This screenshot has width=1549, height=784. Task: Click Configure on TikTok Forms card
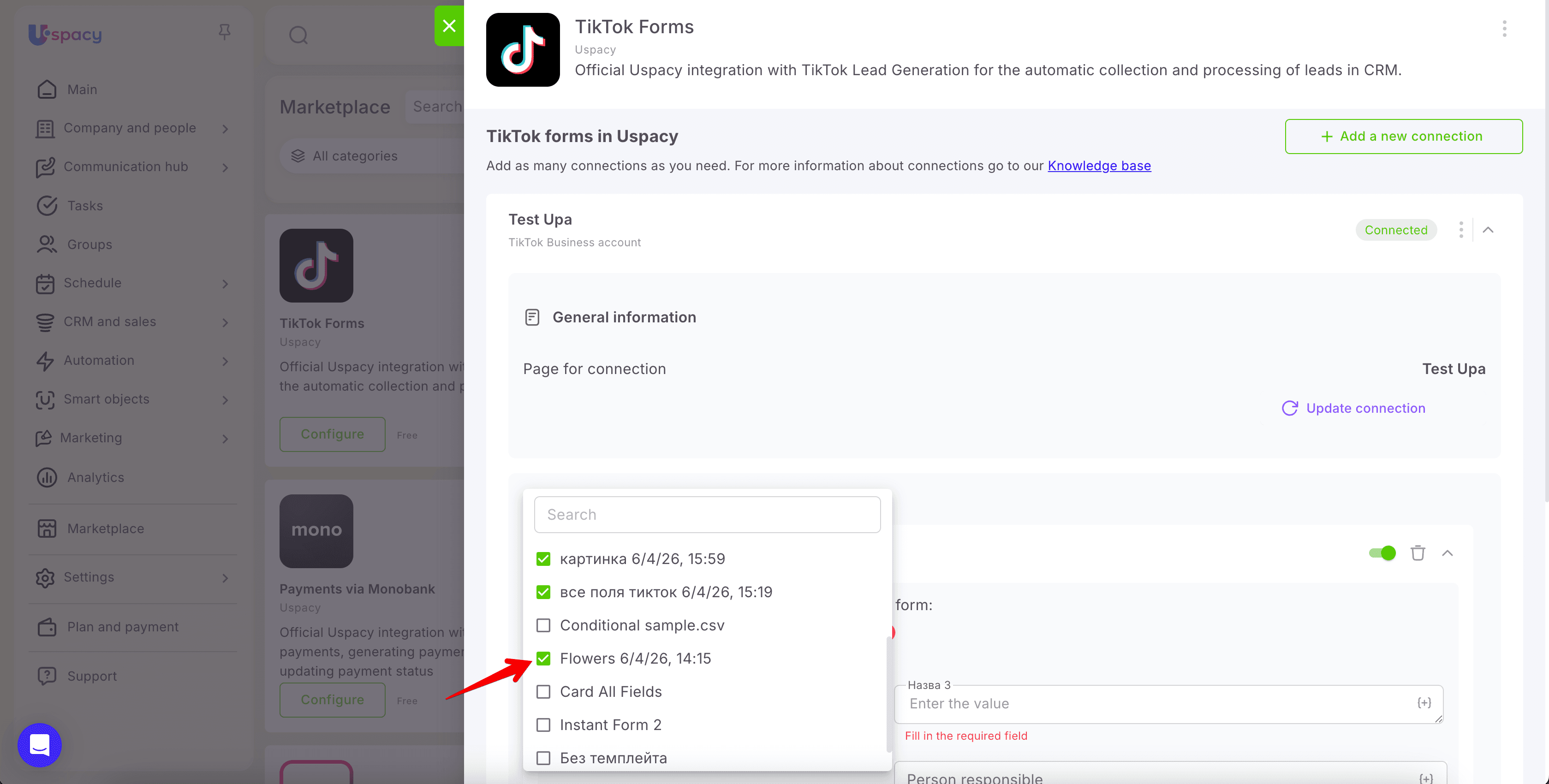(x=332, y=434)
